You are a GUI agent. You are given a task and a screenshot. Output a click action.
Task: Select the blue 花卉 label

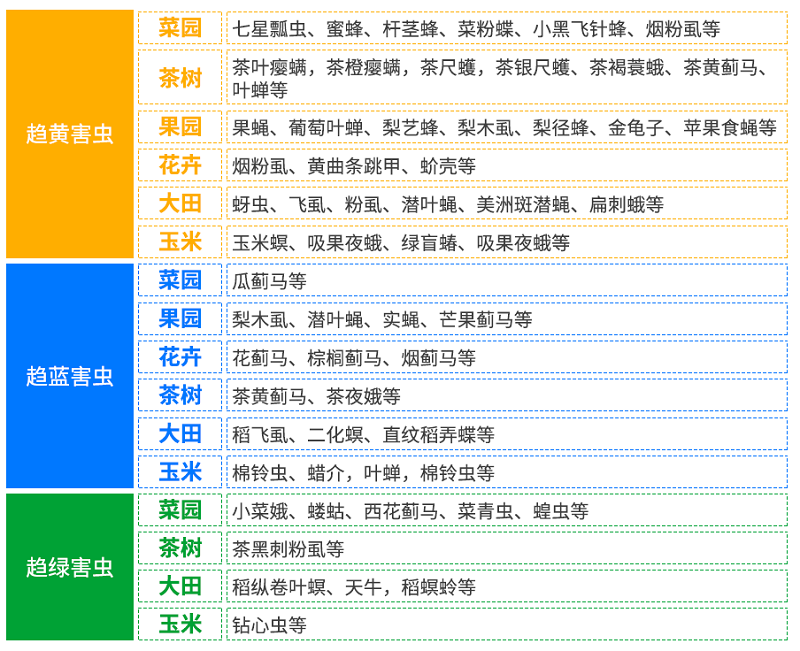tap(180, 357)
